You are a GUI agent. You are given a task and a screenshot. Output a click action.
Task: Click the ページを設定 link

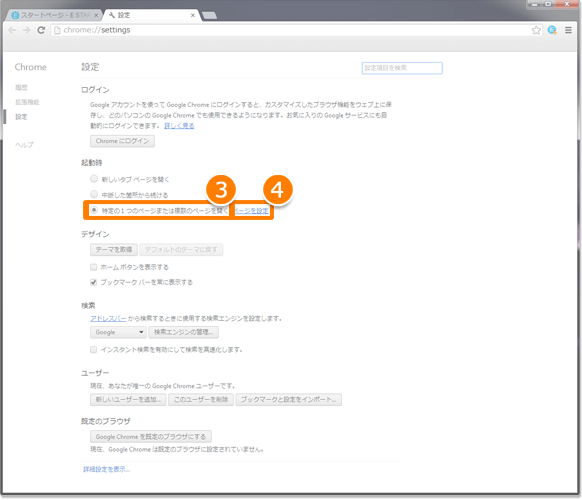click(251, 210)
